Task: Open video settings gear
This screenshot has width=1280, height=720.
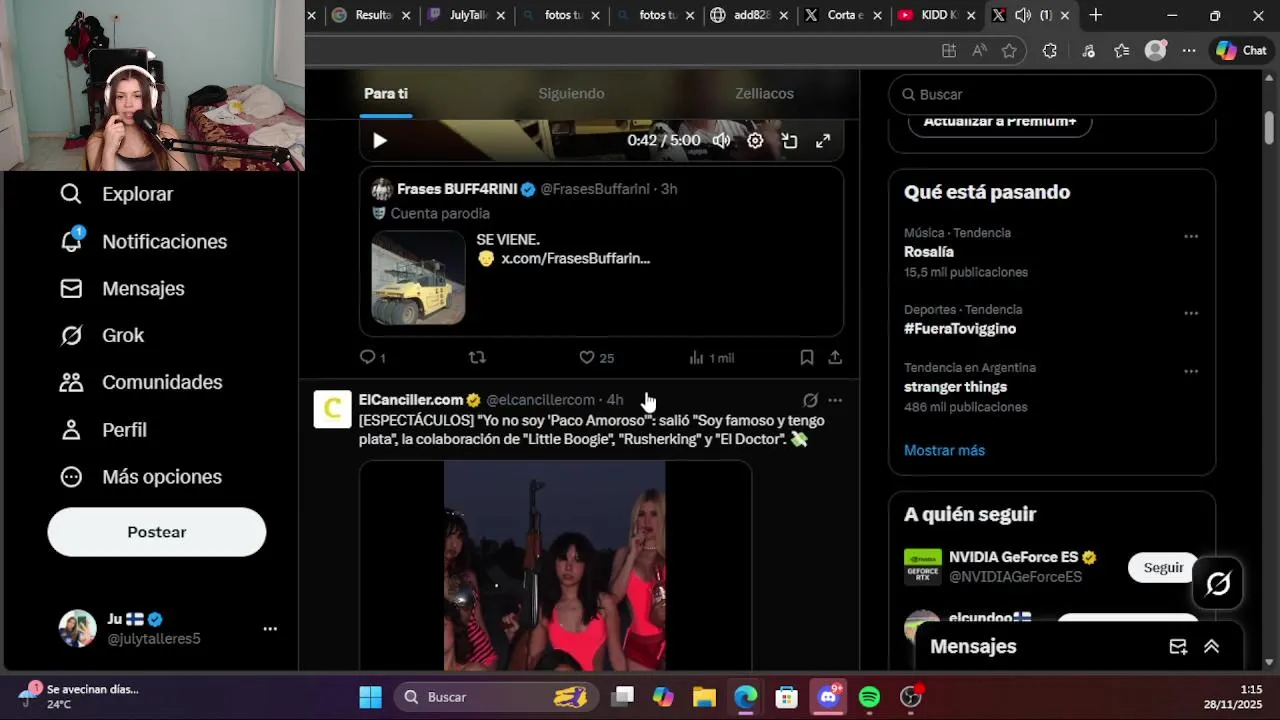Action: coord(755,141)
